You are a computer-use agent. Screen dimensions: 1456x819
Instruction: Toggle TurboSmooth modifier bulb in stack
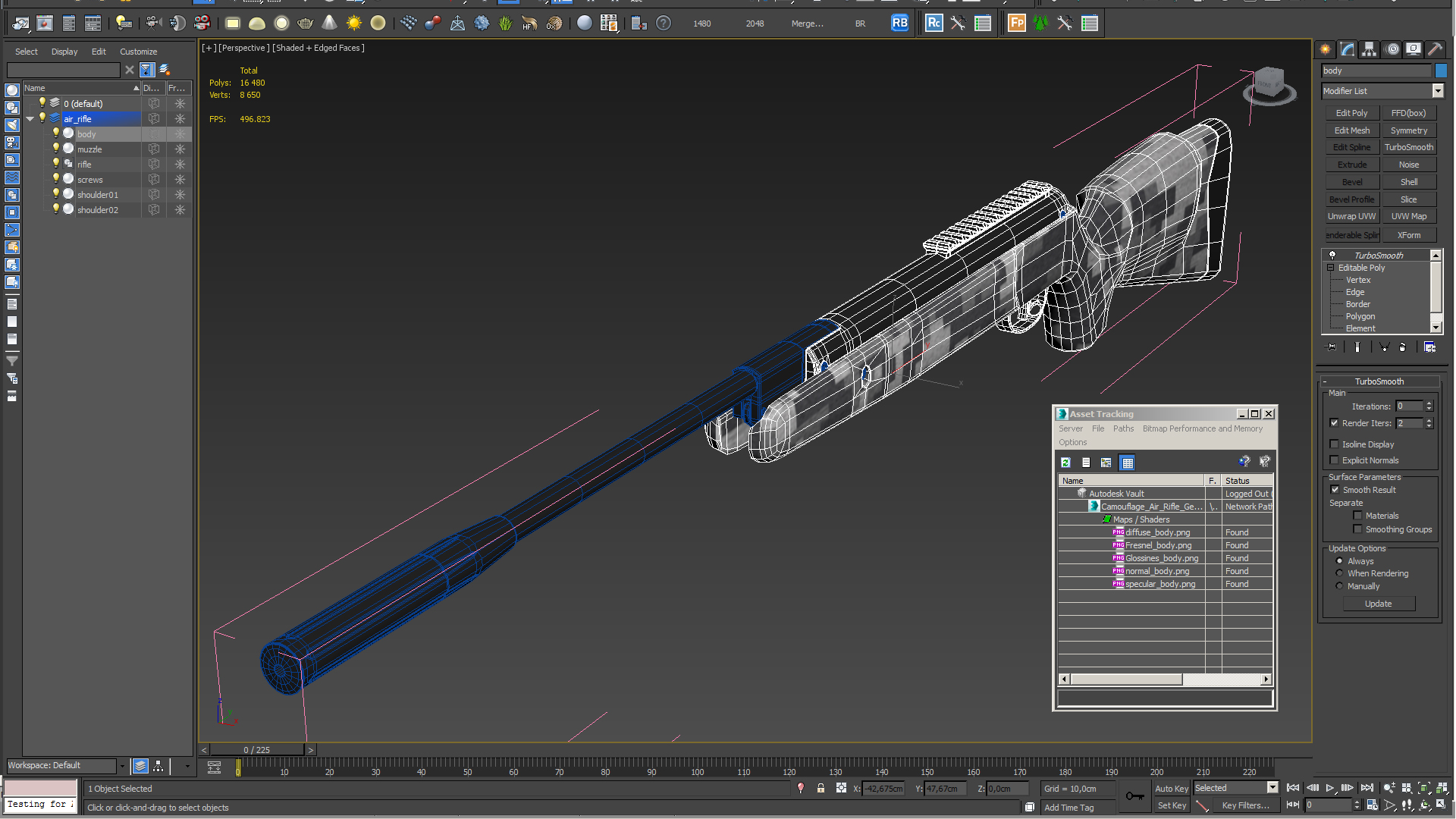click(1332, 256)
